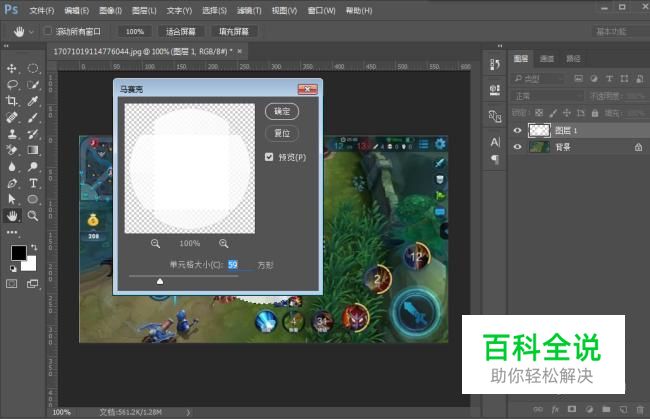650x419 pixels.
Task: Click 复位 in mosaic dialog
Action: pyautogui.click(x=282, y=133)
